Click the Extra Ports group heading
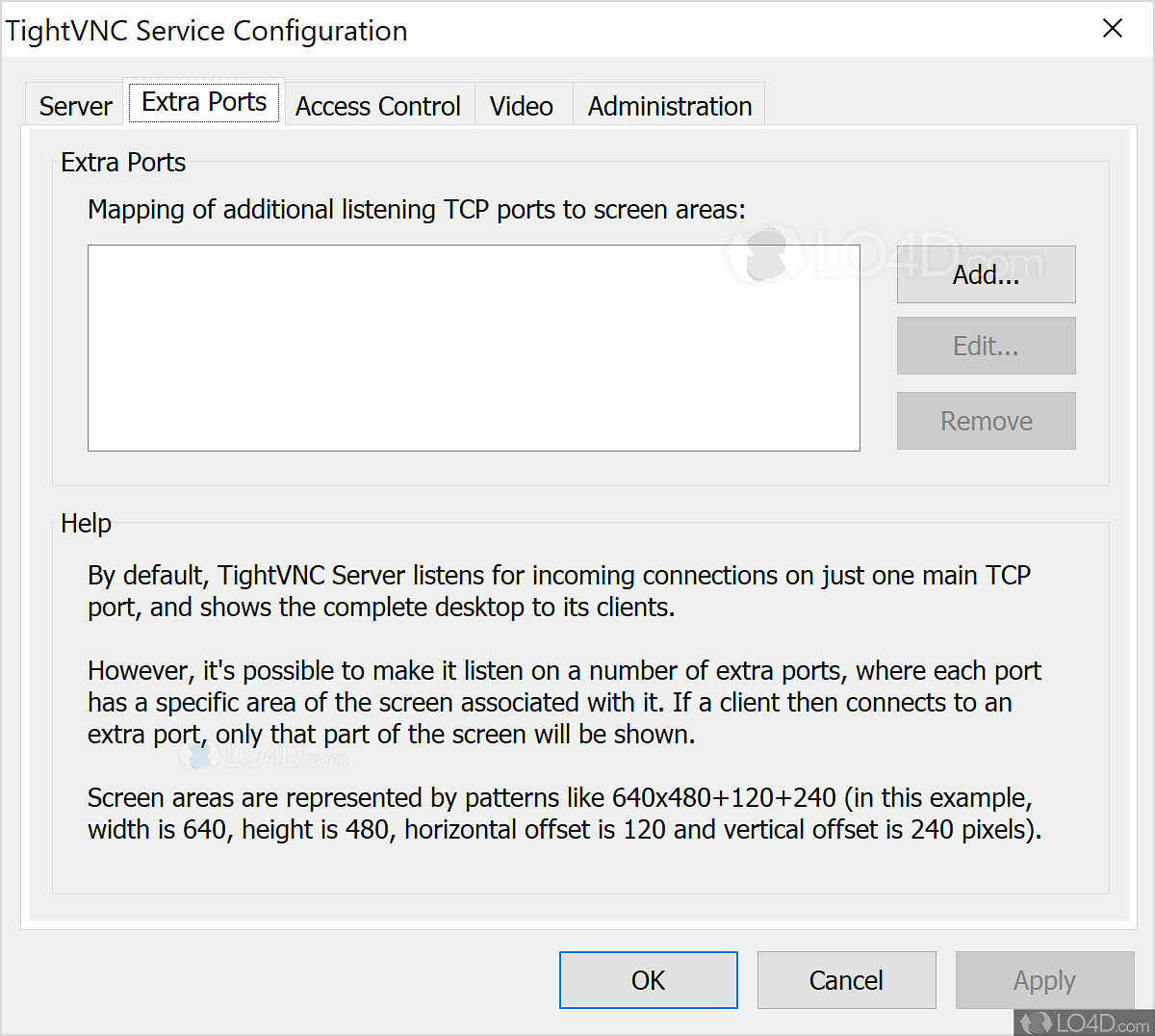Image resolution: width=1155 pixels, height=1036 pixels. pos(123,163)
